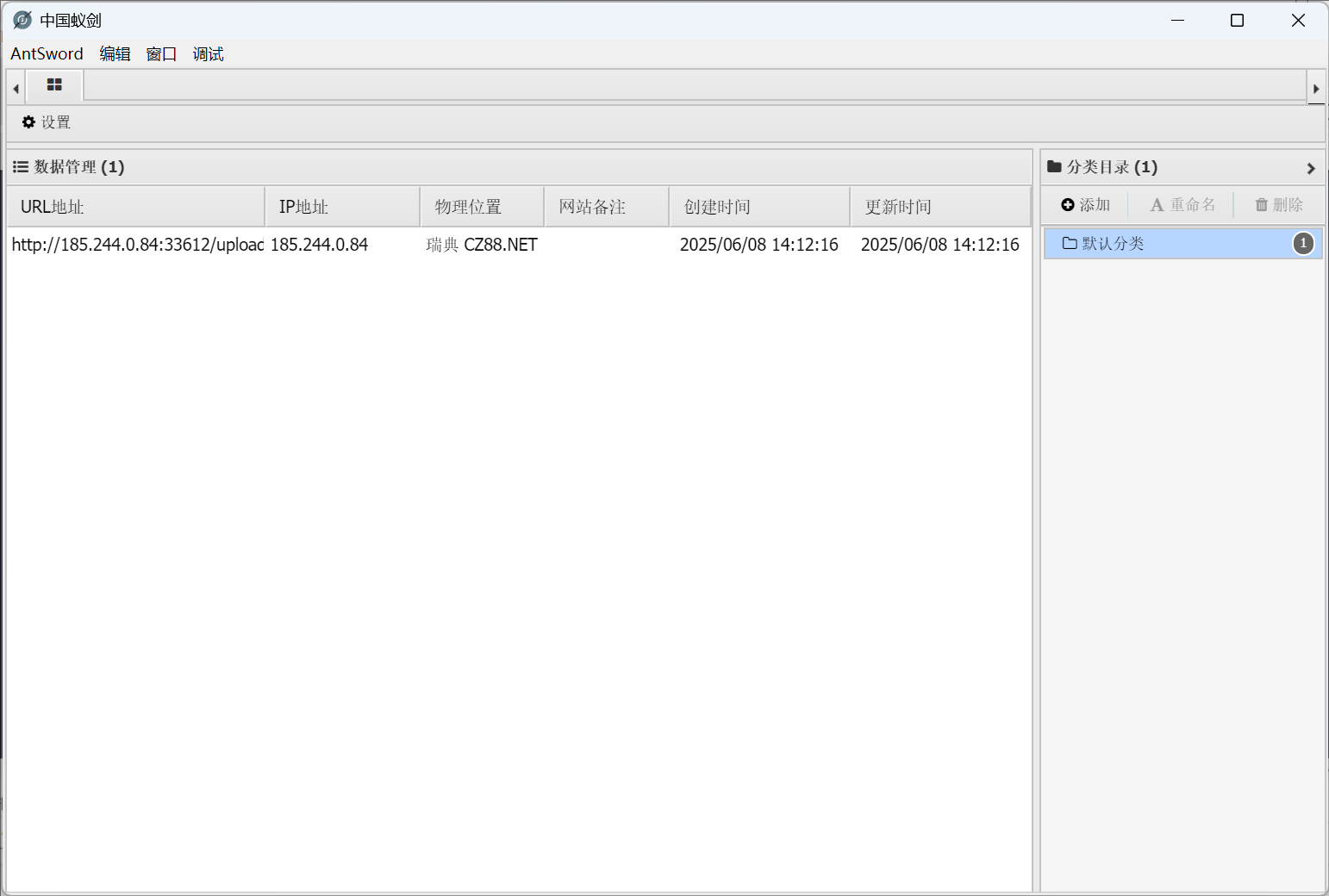
Task: Click the 重命名 button
Action: pos(1182,205)
